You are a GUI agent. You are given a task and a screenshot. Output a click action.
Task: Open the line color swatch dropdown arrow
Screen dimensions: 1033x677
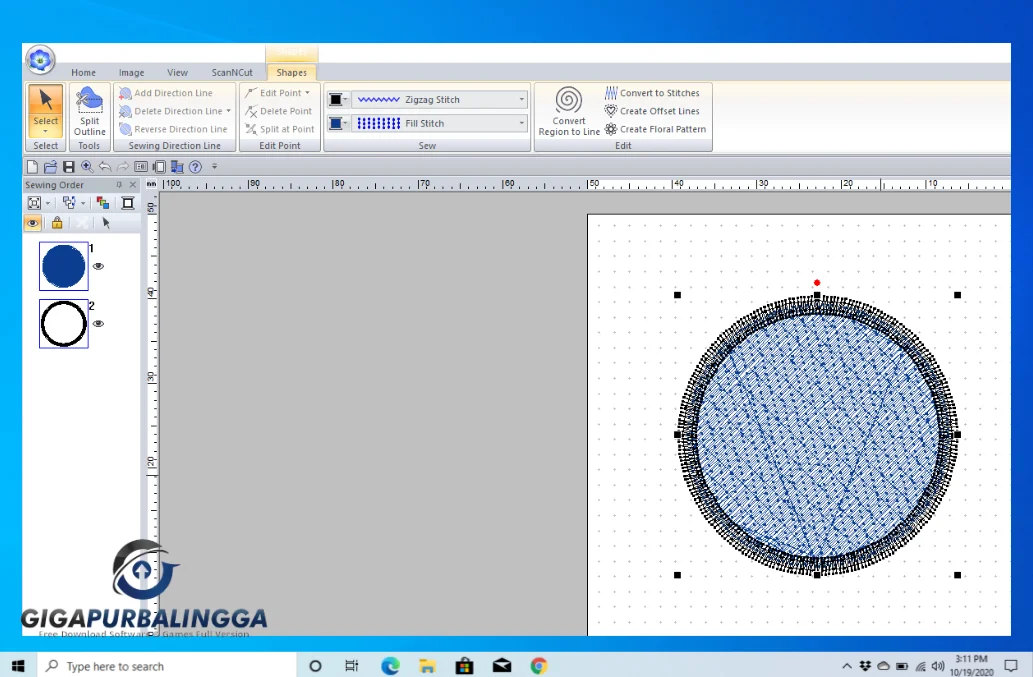[345, 99]
